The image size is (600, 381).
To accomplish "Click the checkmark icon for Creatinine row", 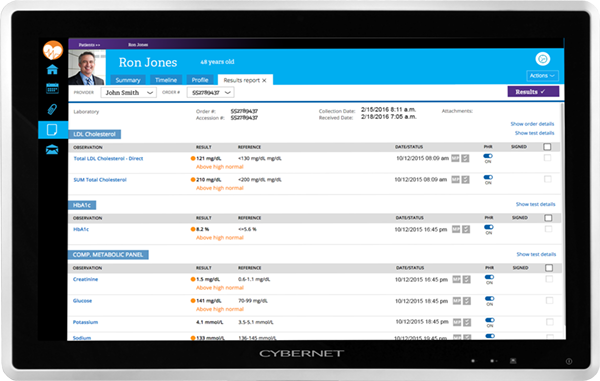I will click(x=466, y=280).
